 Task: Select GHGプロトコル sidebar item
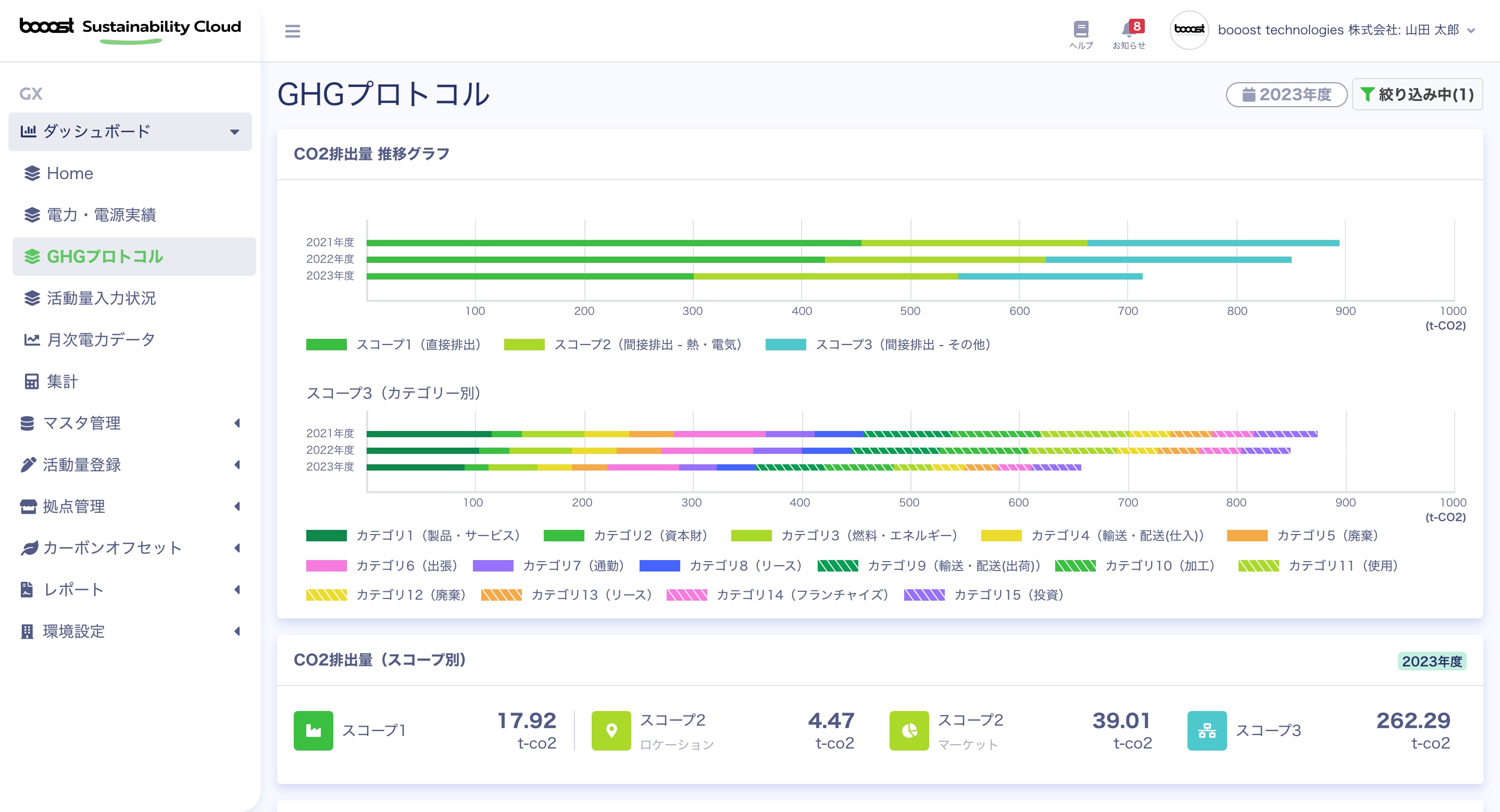coord(134,257)
